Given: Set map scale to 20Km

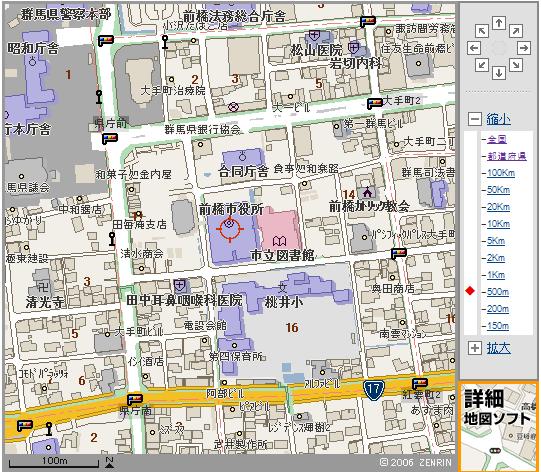Looking at the screenshot, I should tap(499, 207).
